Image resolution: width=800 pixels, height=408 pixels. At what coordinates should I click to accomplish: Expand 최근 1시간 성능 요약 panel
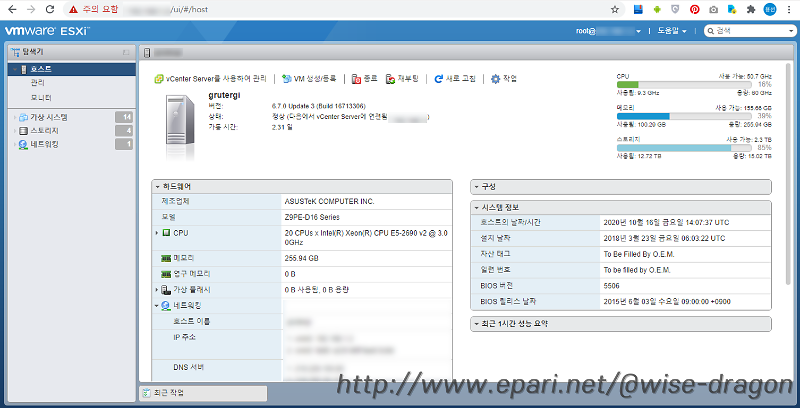[x=621, y=324]
